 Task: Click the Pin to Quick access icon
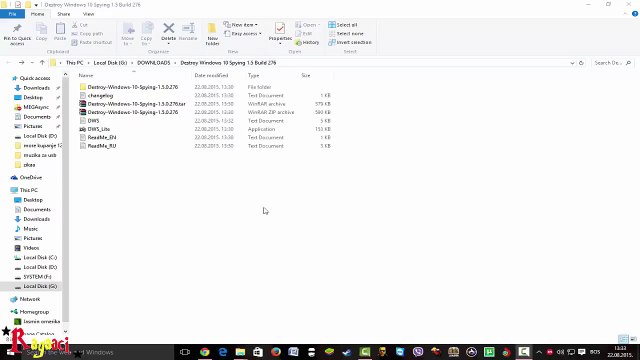[17, 29]
